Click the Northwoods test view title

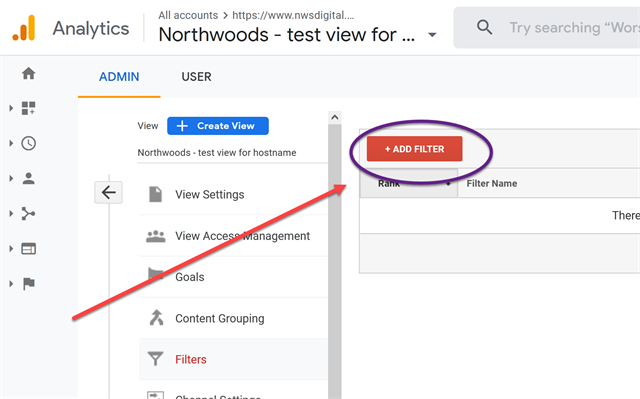pos(287,35)
